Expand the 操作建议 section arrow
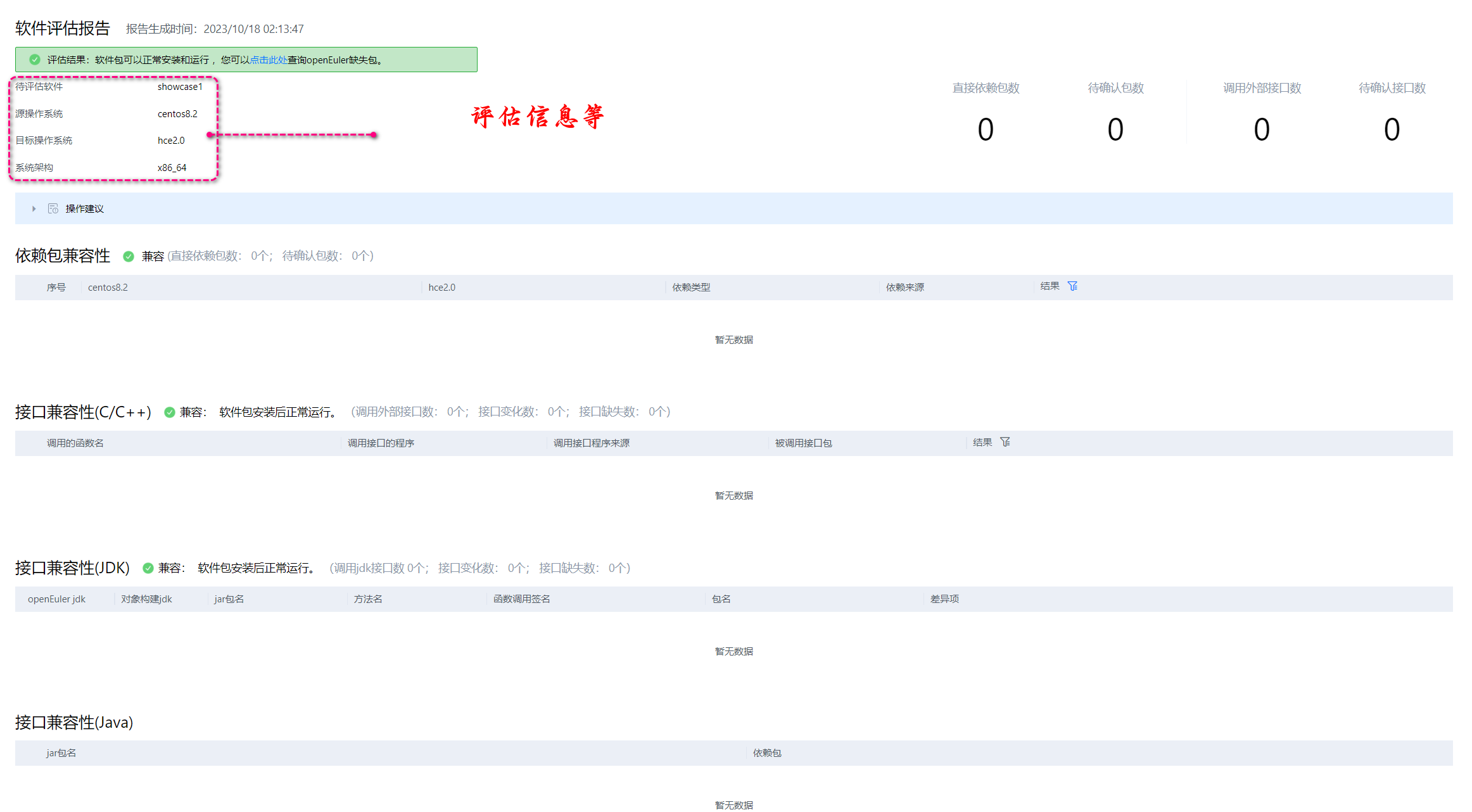1472x812 pixels. tap(34, 208)
